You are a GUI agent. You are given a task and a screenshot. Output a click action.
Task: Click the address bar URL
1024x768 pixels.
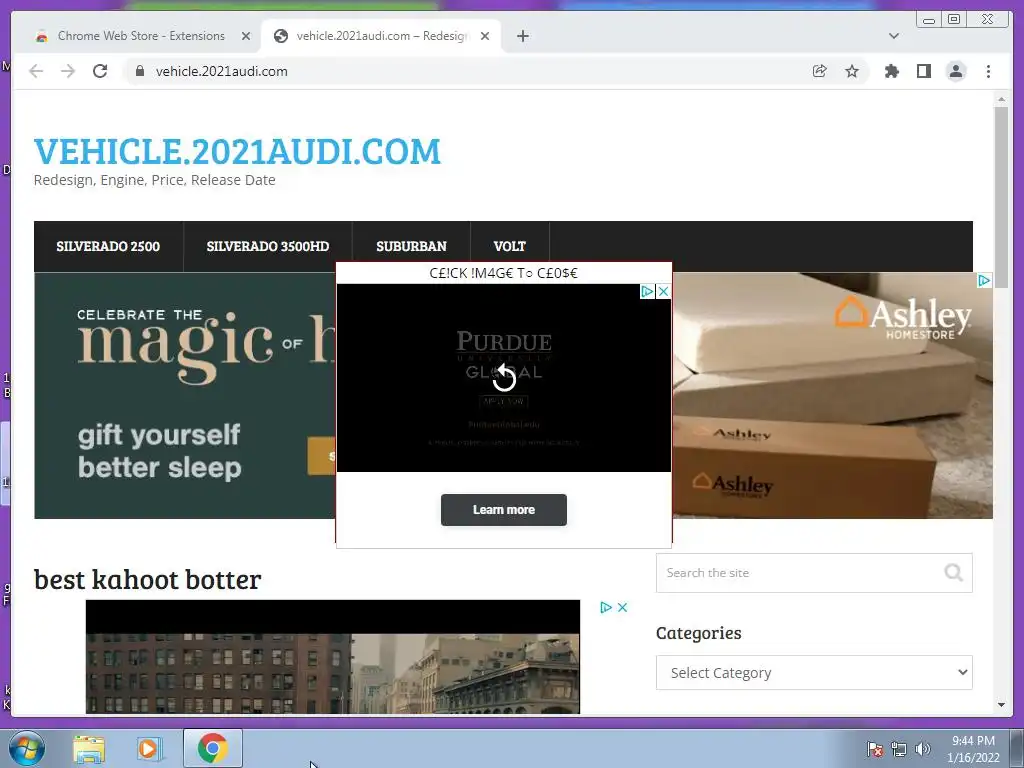point(221,71)
